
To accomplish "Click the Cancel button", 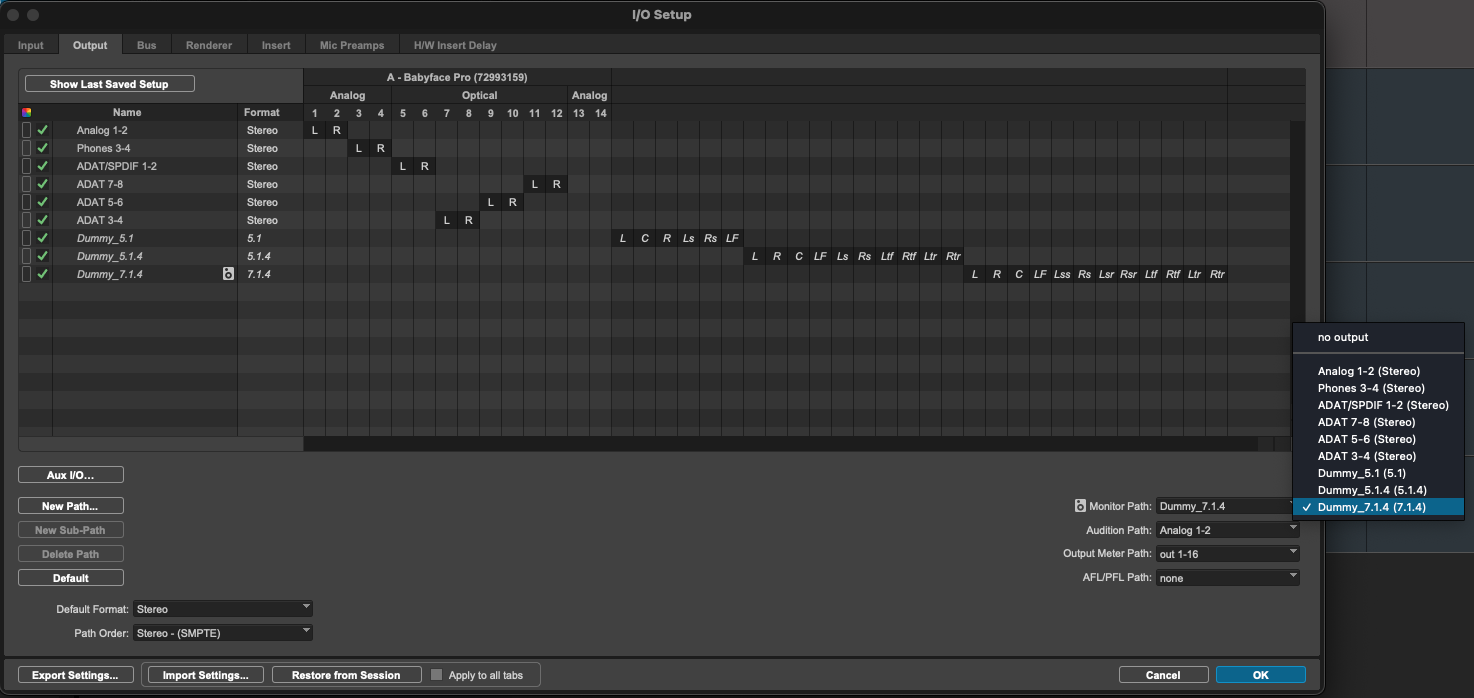I will [1163, 675].
